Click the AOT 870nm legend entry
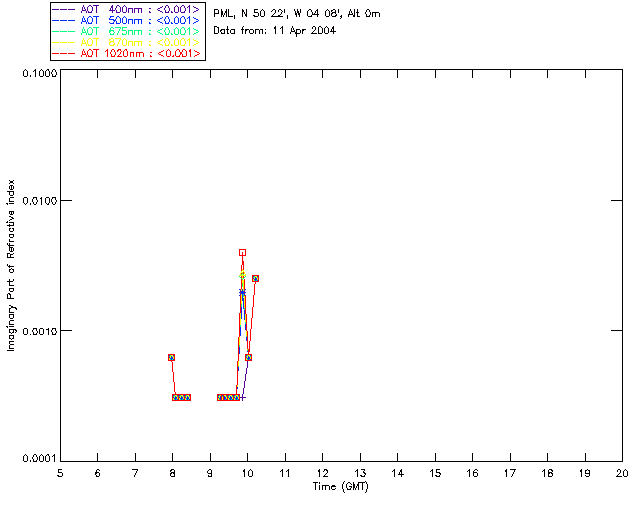Screen dimensions: 640x512 [x=127, y=42]
